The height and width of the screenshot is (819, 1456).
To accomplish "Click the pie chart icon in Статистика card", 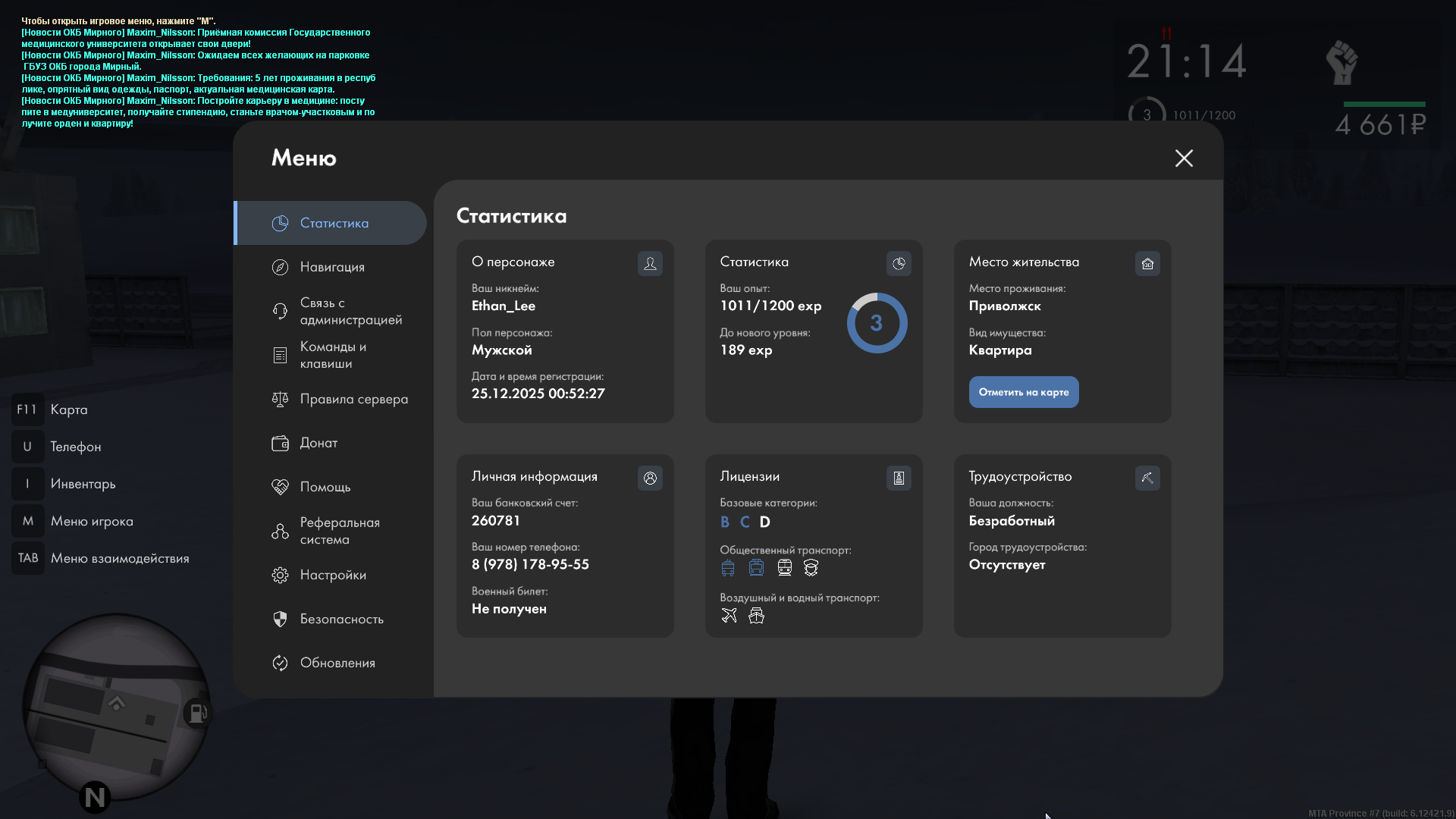I will tap(899, 263).
